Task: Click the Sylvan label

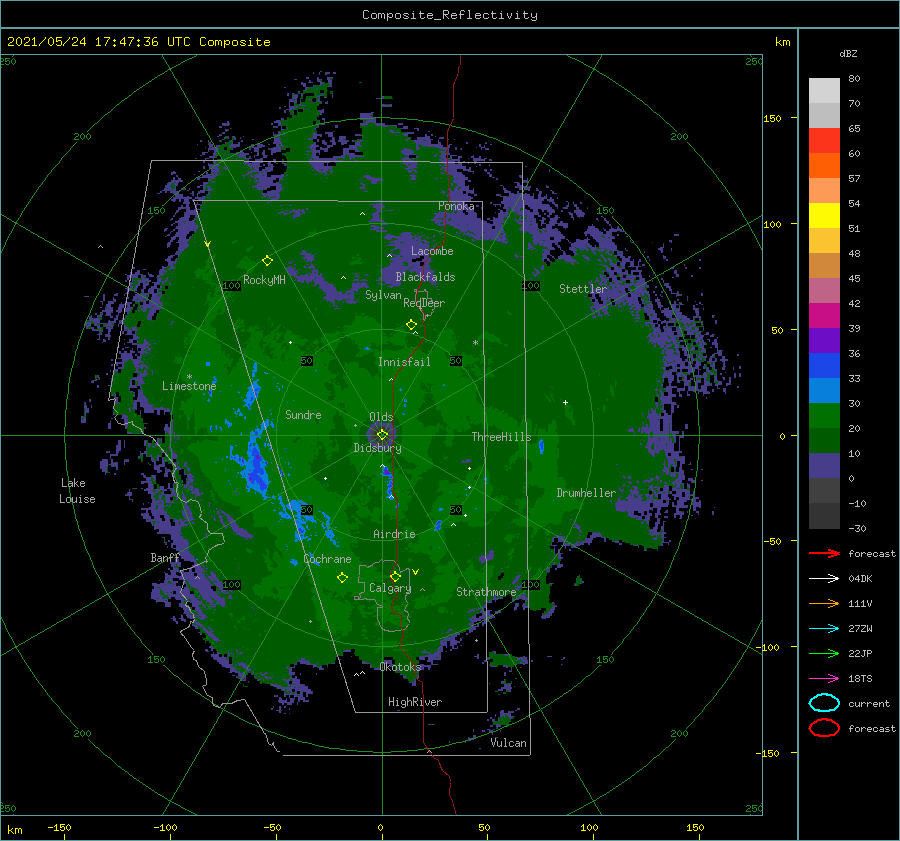Action: (383, 295)
